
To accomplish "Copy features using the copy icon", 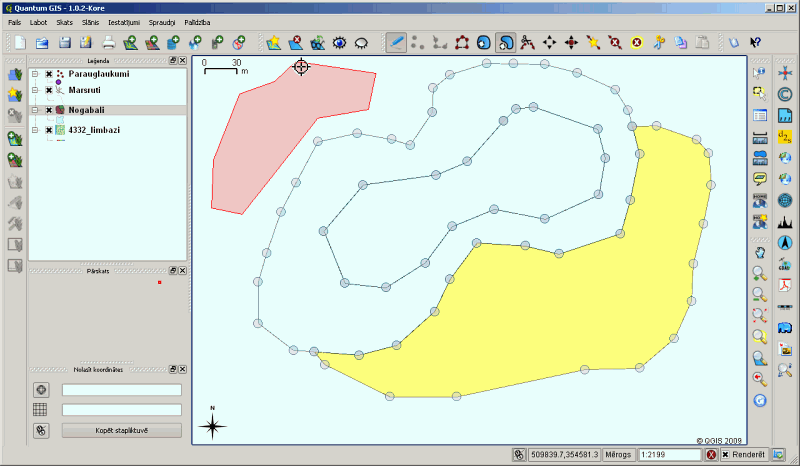I will click(681, 43).
